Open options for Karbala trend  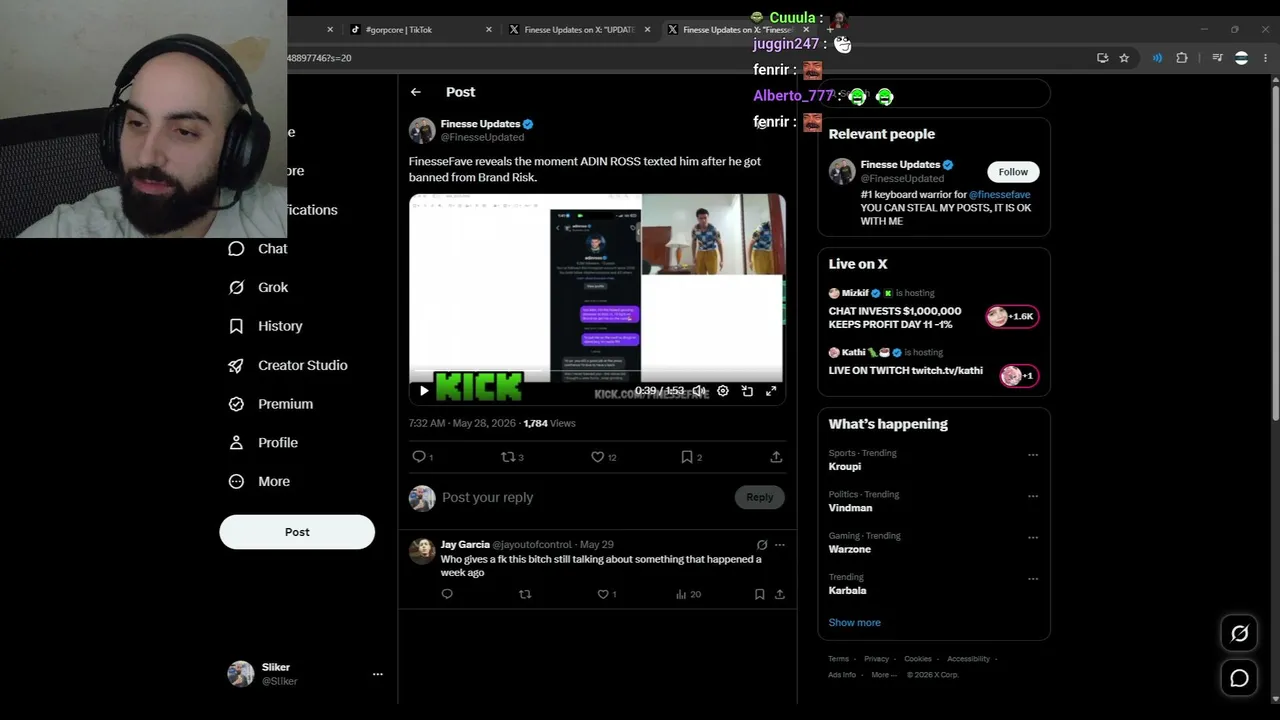[1033, 578]
